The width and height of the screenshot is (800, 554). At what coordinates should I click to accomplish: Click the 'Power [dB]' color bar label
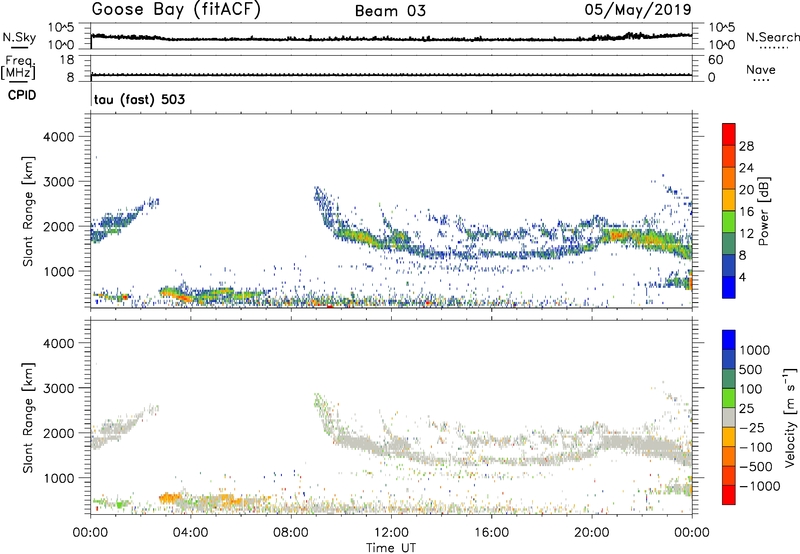763,211
